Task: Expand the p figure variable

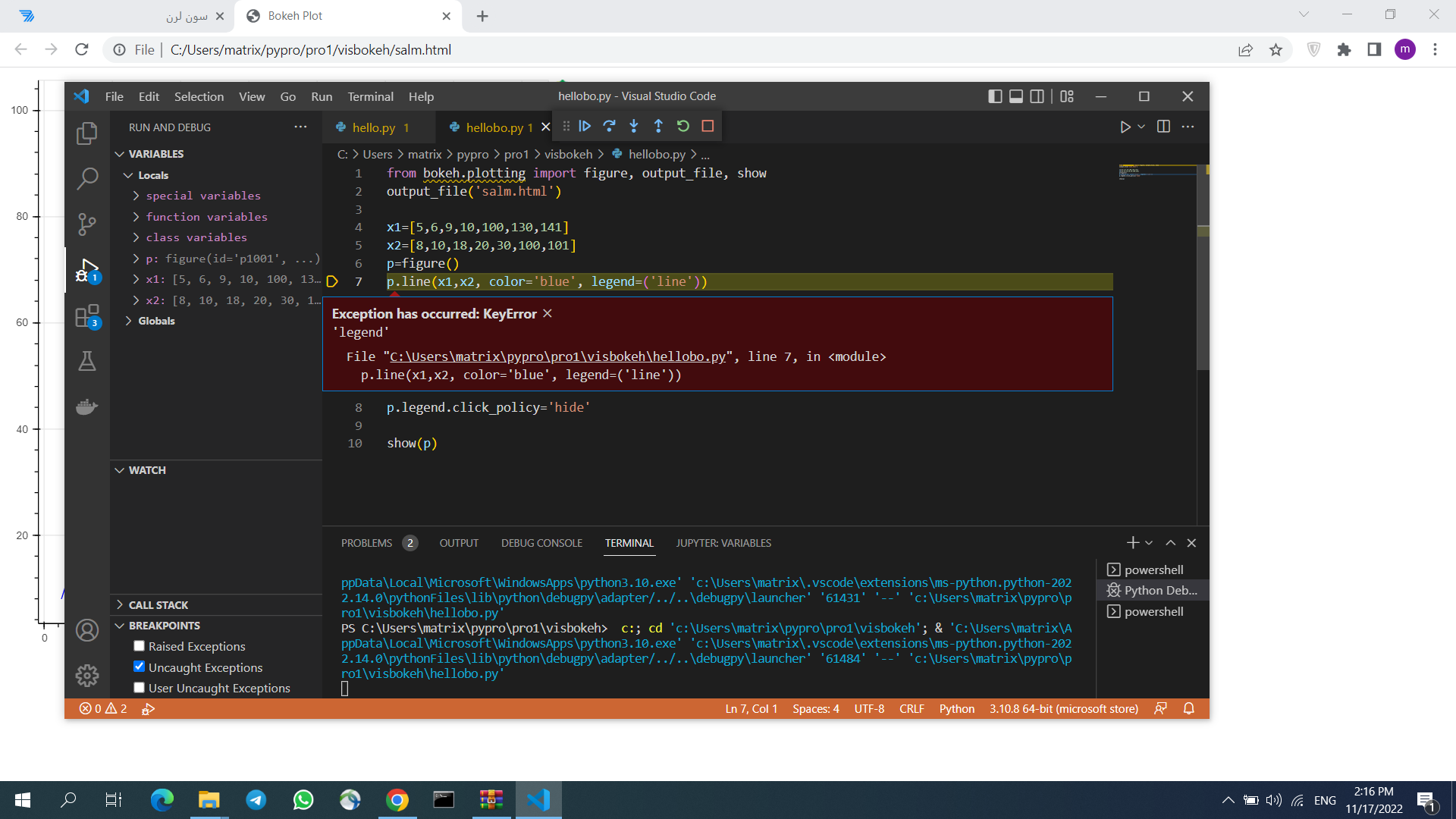Action: coord(136,259)
